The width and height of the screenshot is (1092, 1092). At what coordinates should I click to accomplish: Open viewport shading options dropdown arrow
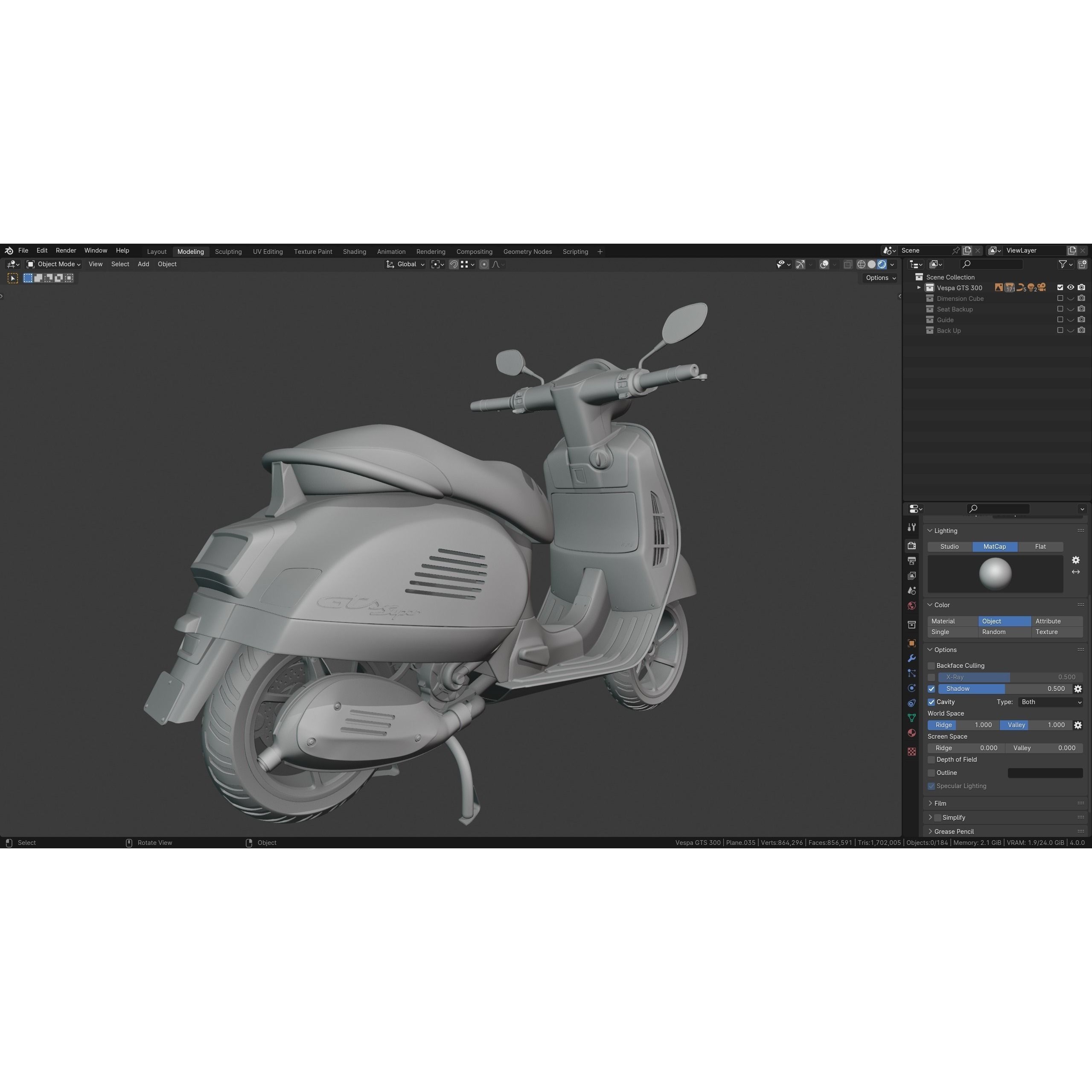pos(892,265)
